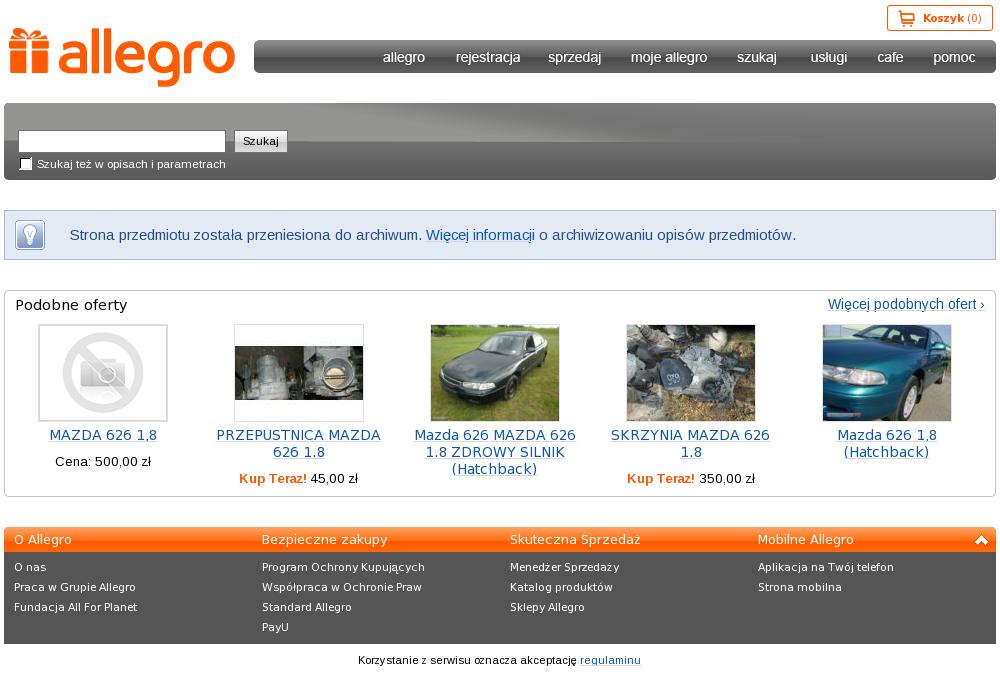Visit Sklepy Allegro link
This screenshot has height=680, width=1000.
pyautogui.click(x=547, y=607)
